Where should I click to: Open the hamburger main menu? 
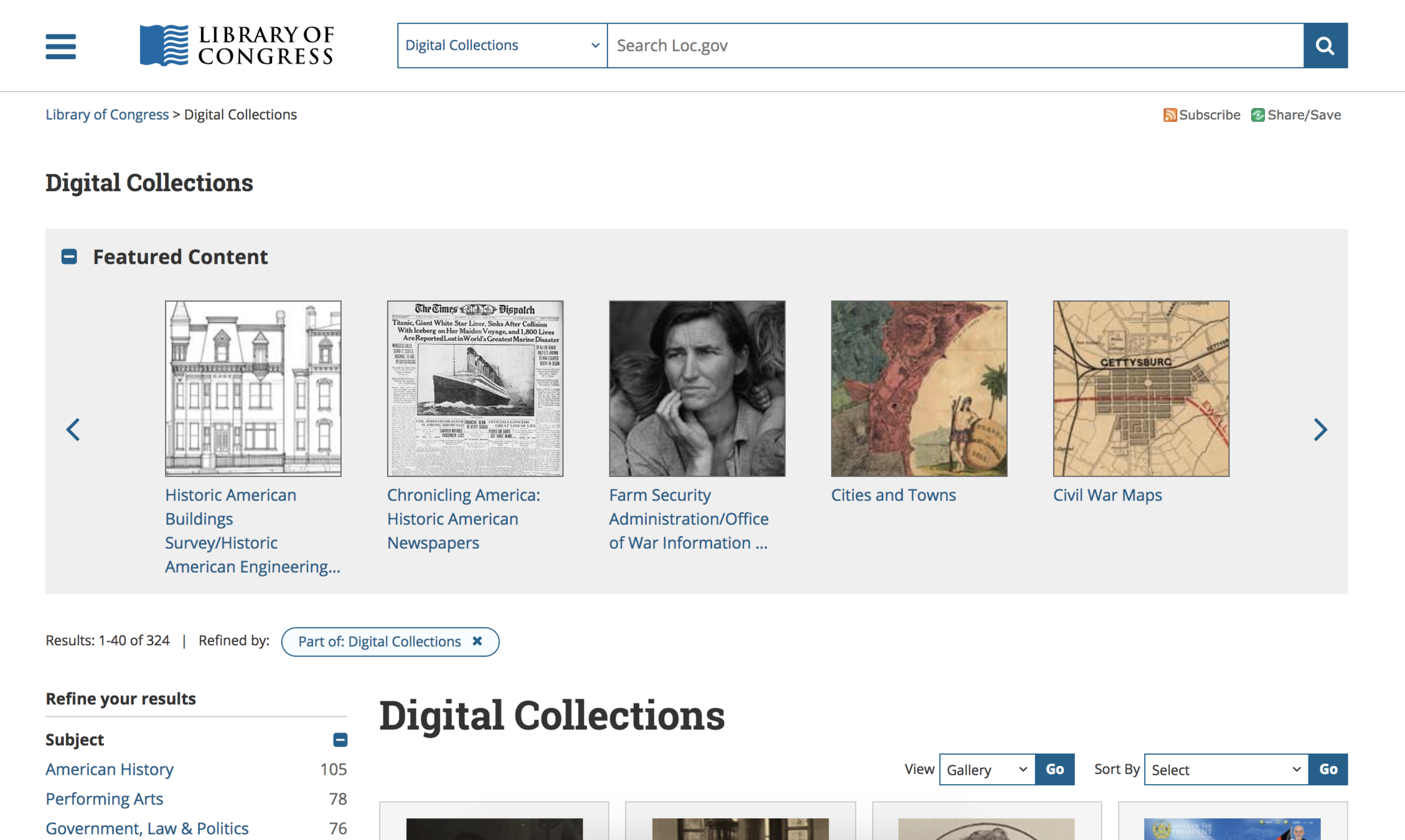click(x=60, y=46)
